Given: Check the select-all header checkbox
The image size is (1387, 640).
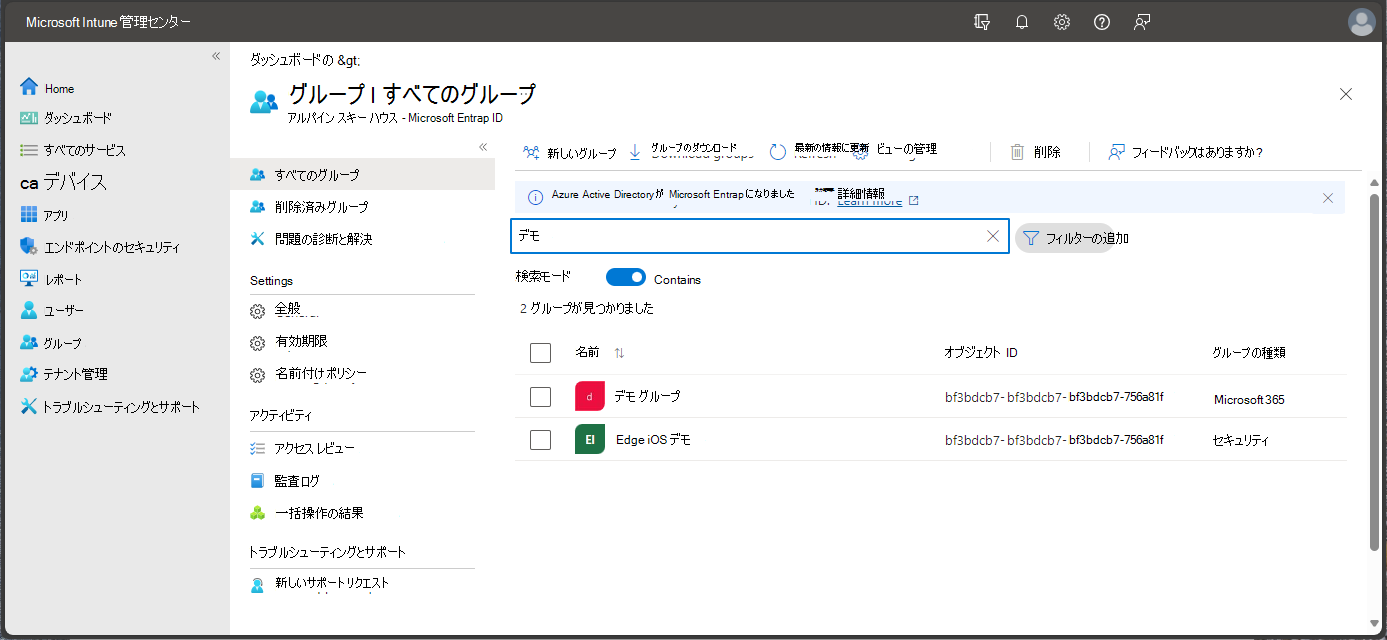Looking at the screenshot, I should click(541, 352).
